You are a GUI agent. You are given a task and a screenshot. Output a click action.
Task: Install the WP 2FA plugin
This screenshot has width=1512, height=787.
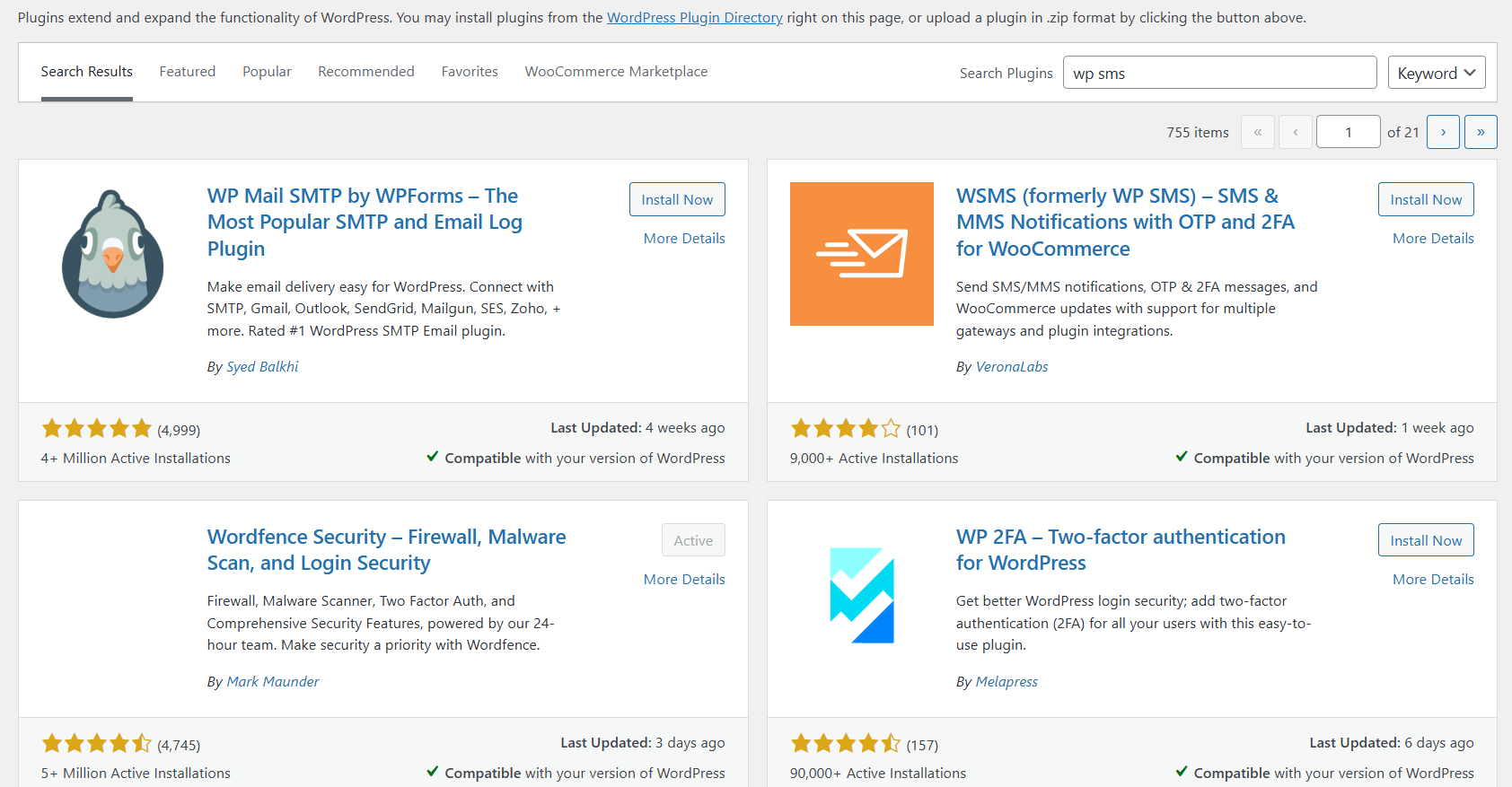[x=1426, y=540]
